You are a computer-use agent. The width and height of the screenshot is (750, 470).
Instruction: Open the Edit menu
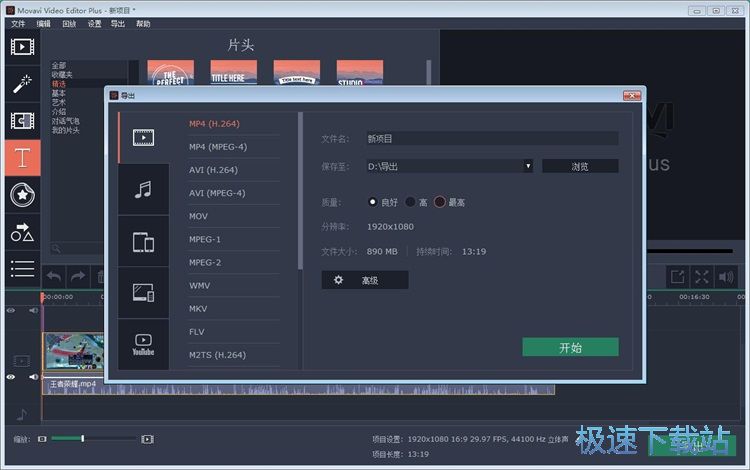click(x=44, y=23)
